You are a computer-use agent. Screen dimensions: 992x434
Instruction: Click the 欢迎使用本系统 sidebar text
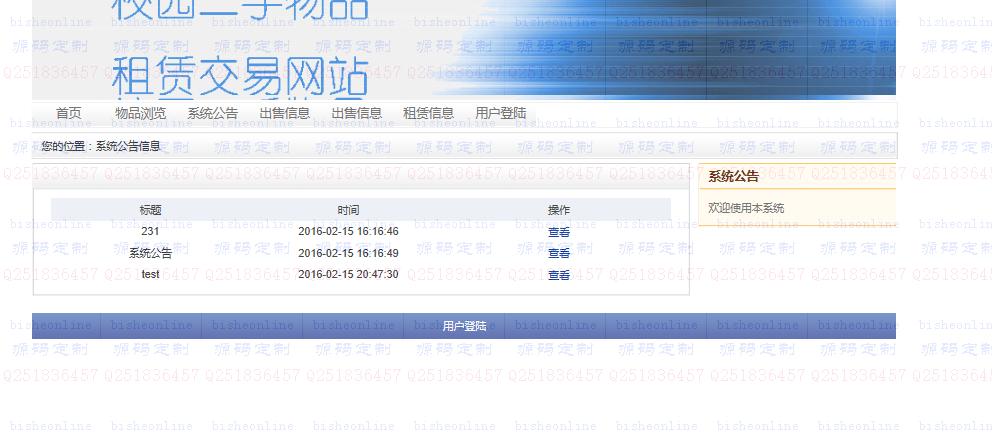pyautogui.click(x=746, y=208)
